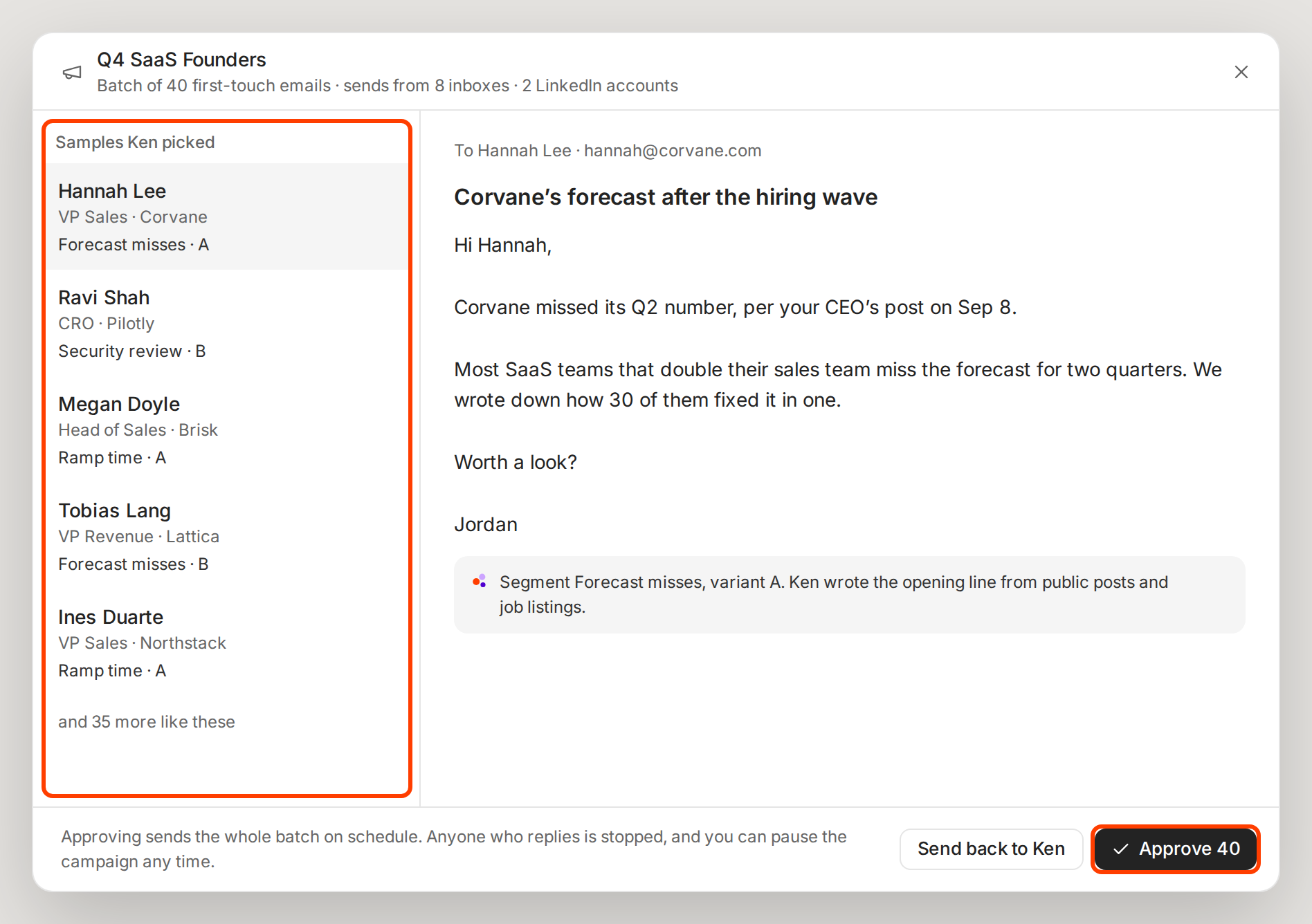Screen dimensions: 1312x924
Task: Click the assistant dots icon in note
Action: [x=479, y=582]
